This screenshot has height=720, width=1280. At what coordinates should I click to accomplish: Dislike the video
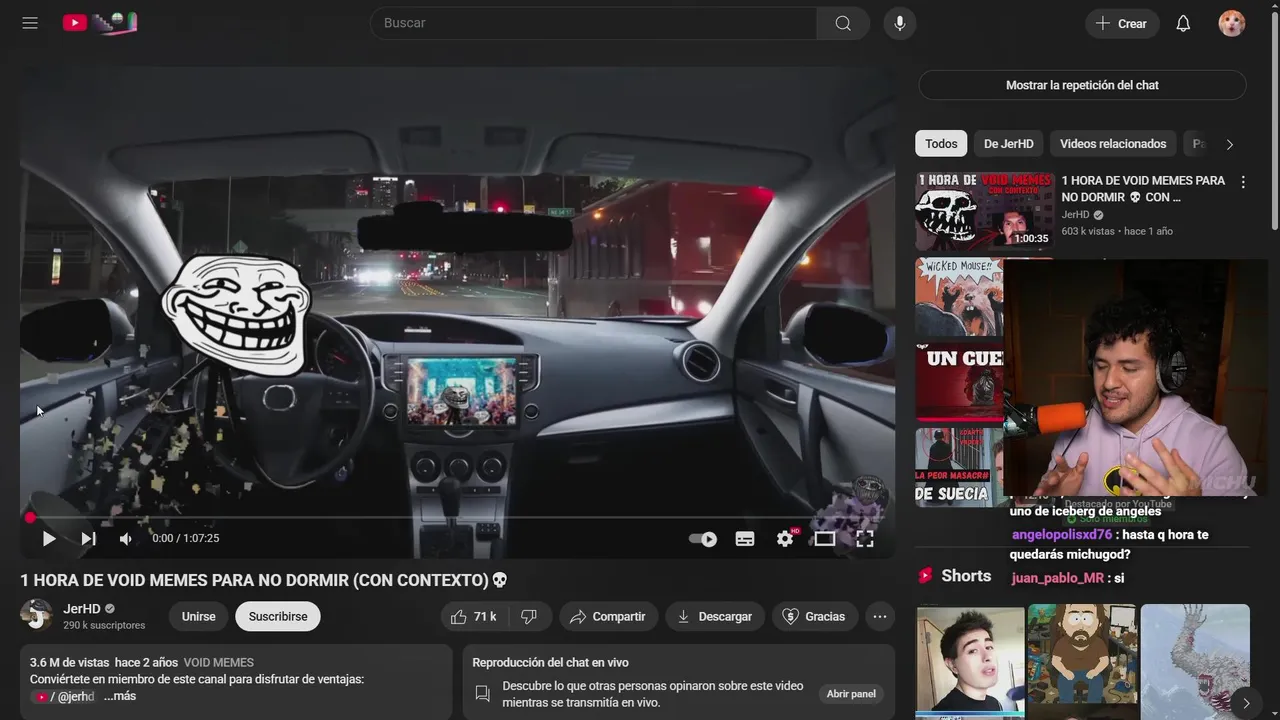pos(530,617)
